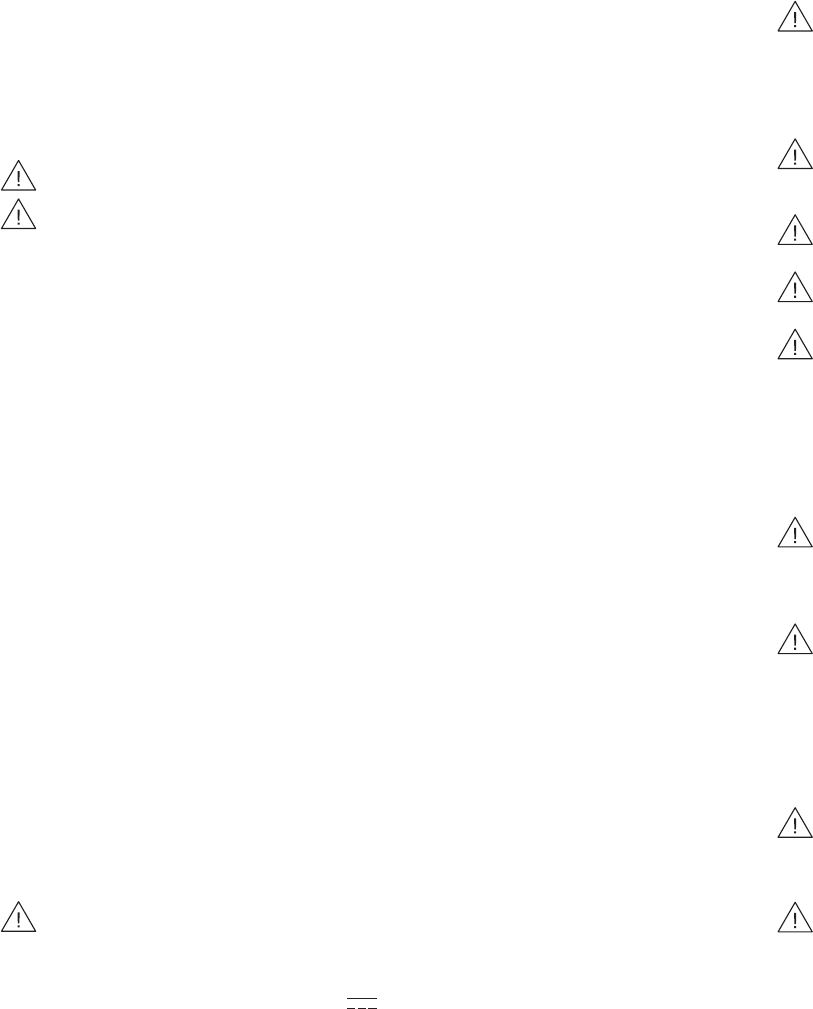Click the third warning icon from top on the right
The width and height of the screenshot is (813, 1009).
[x=795, y=230]
